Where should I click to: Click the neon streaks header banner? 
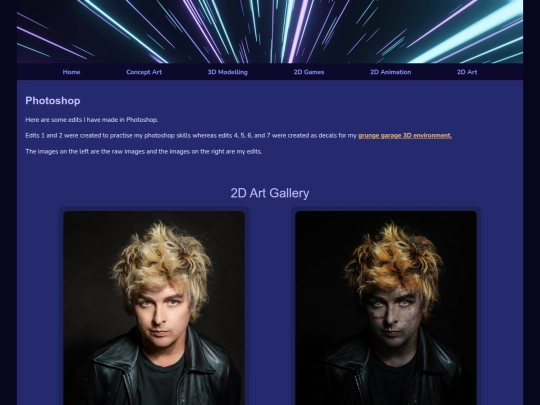tap(270, 31)
